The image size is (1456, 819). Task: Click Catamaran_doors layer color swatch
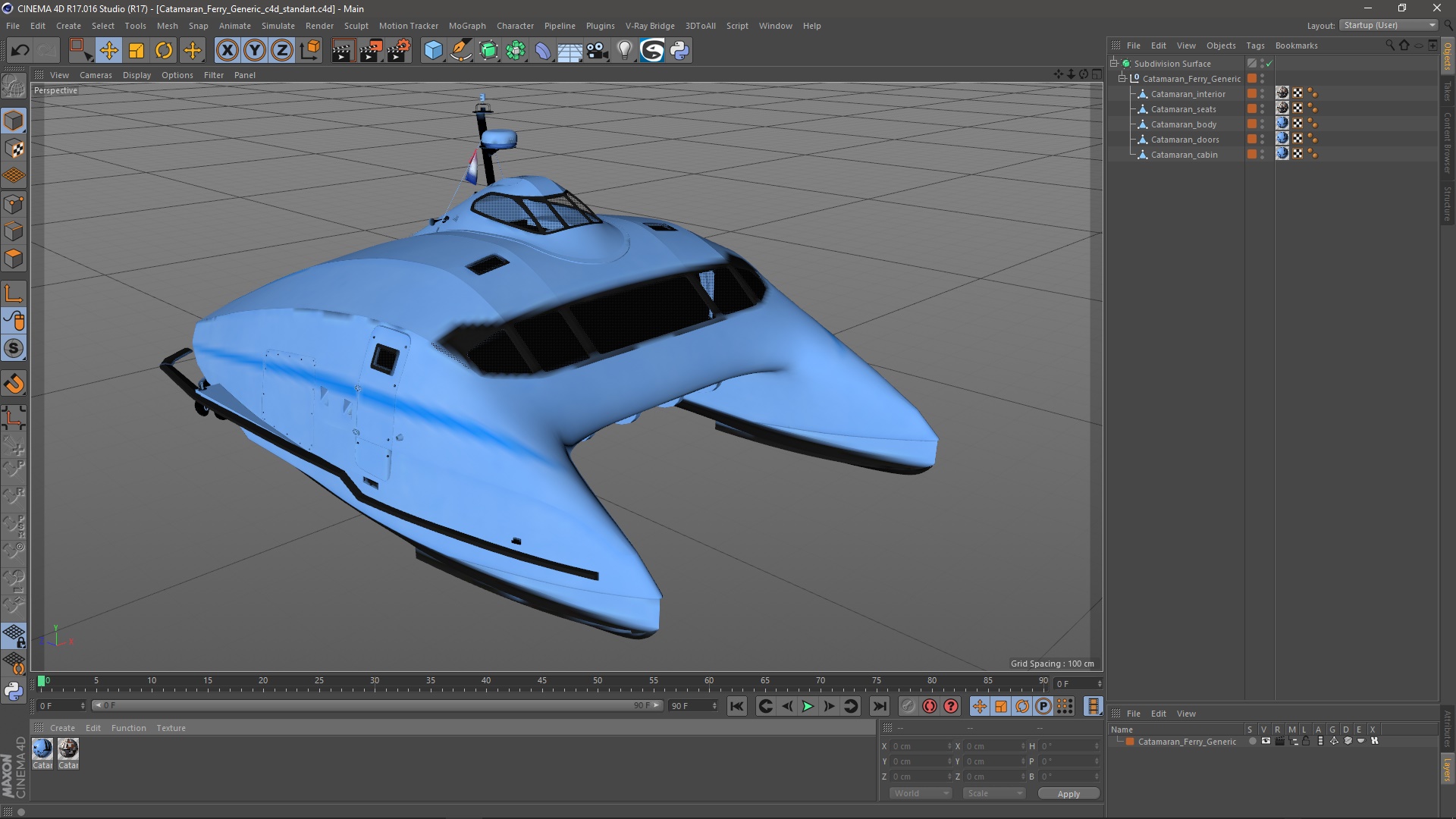click(1252, 139)
